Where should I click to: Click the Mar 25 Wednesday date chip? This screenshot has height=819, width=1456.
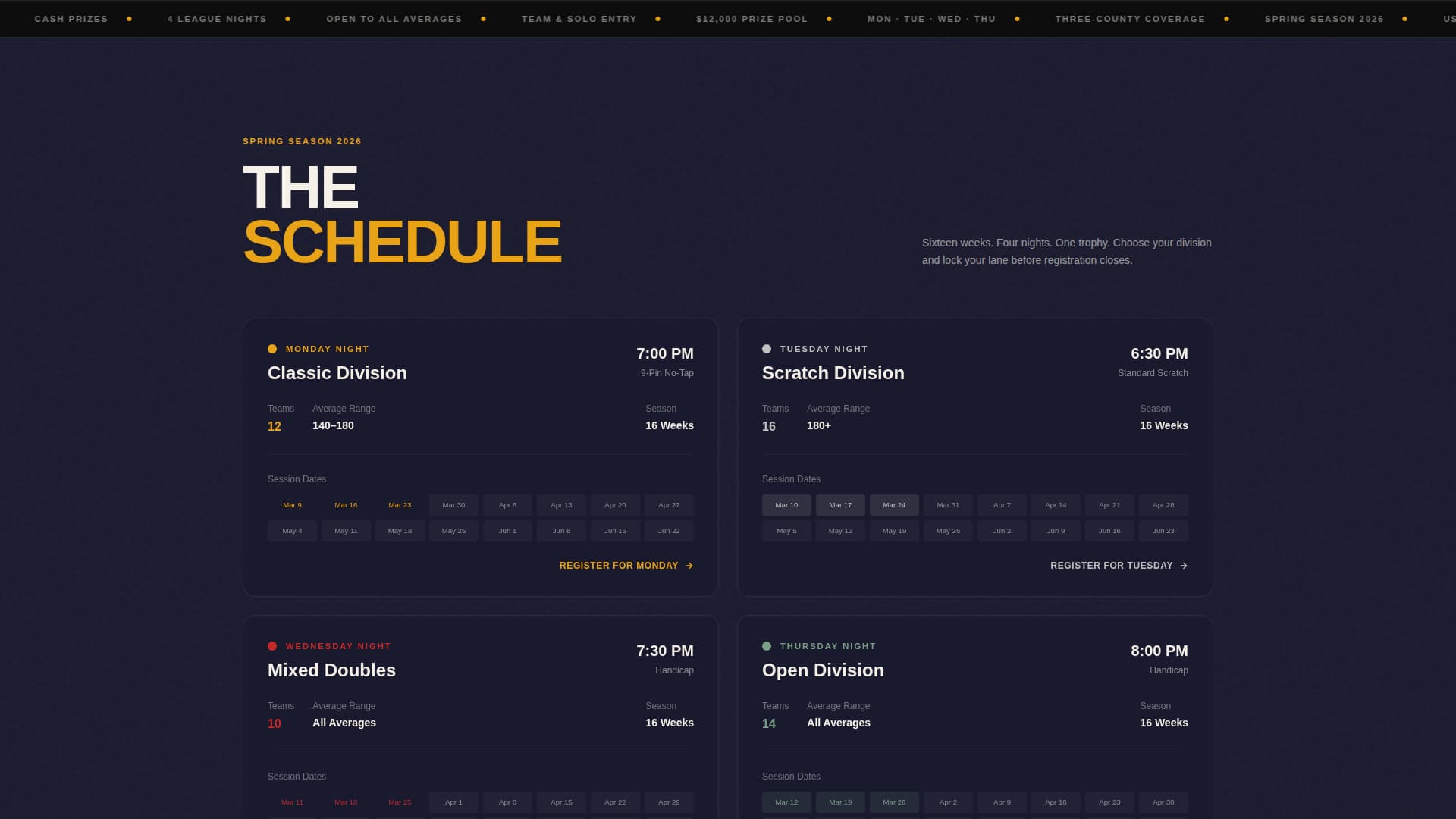click(400, 802)
